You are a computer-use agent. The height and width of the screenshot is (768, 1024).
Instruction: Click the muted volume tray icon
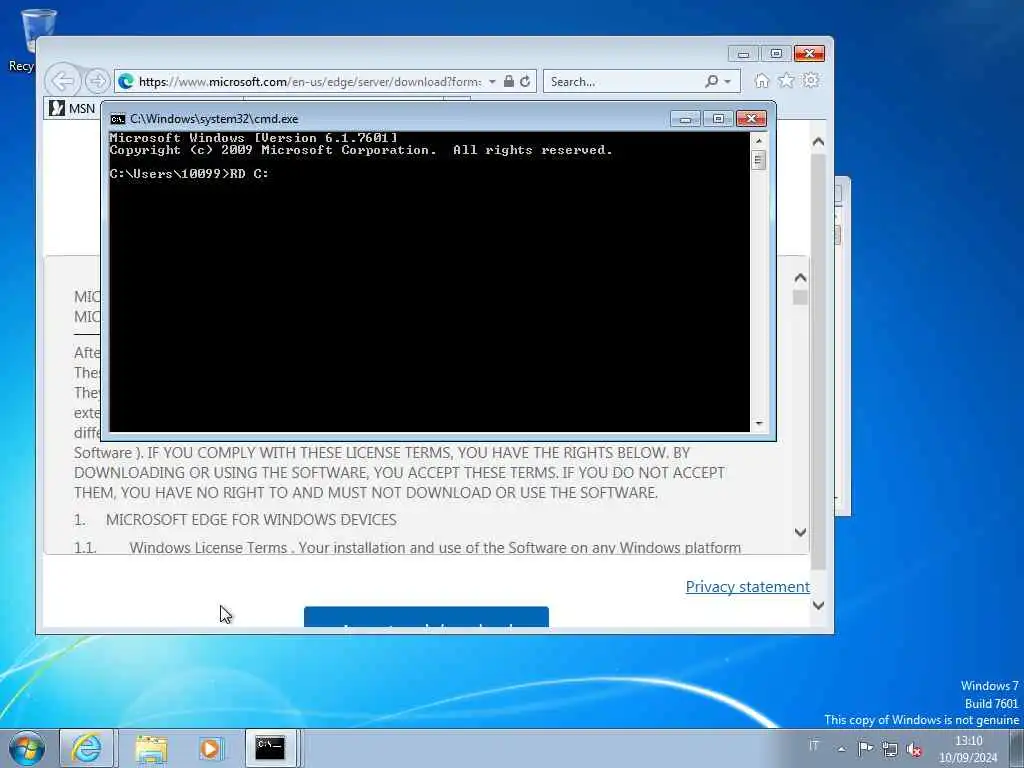click(914, 750)
